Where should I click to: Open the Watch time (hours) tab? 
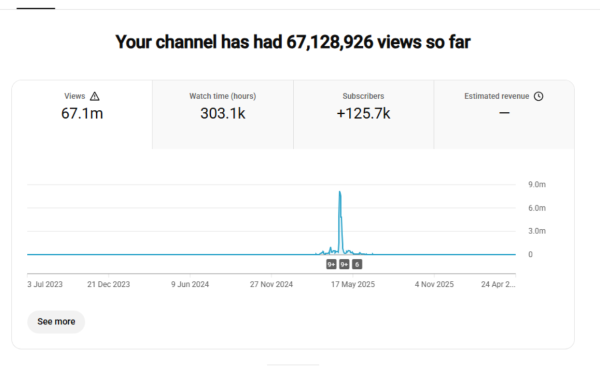pyautogui.click(x=223, y=114)
